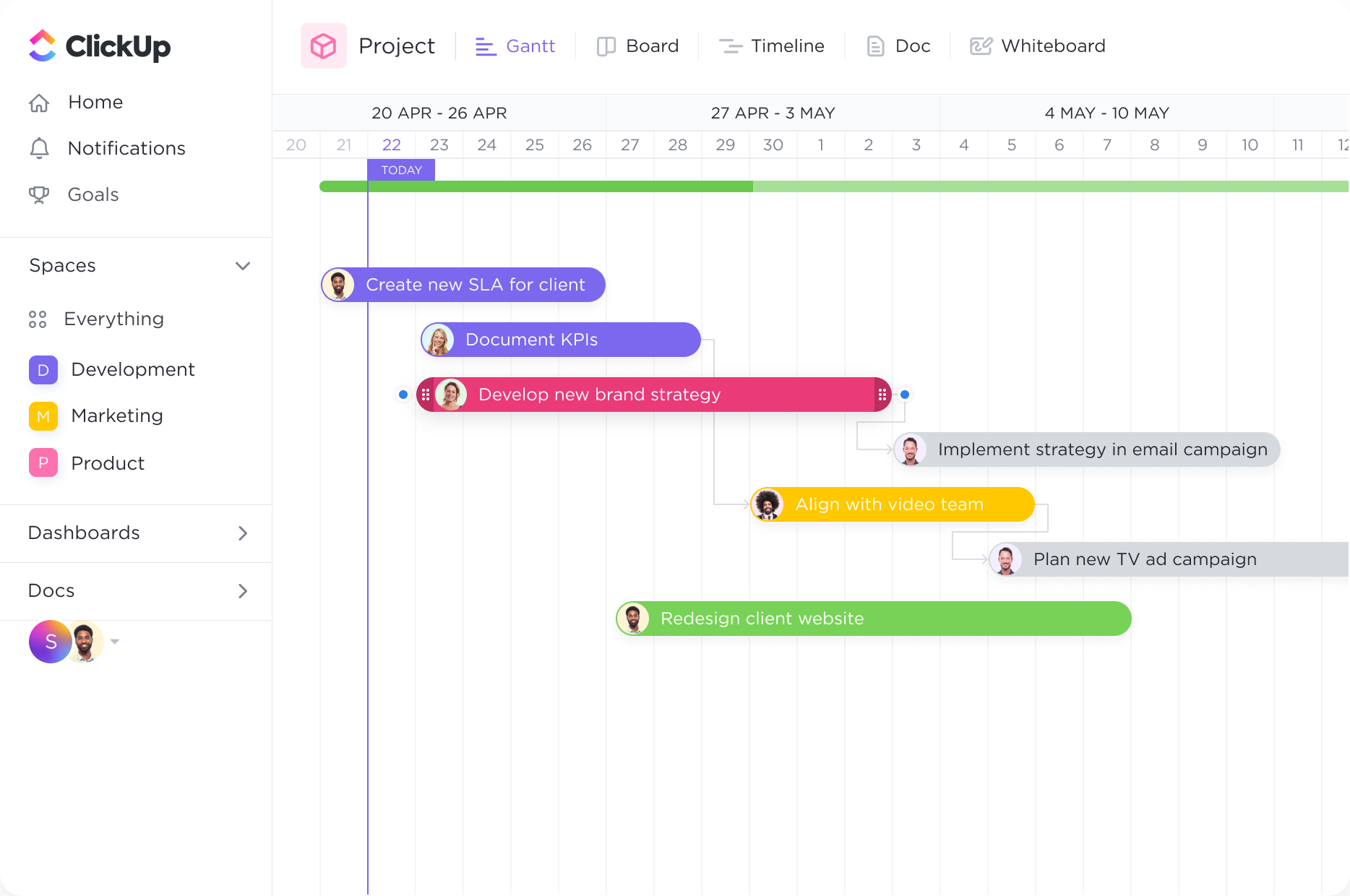
Task: Open the Doc view
Action: click(x=897, y=46)
